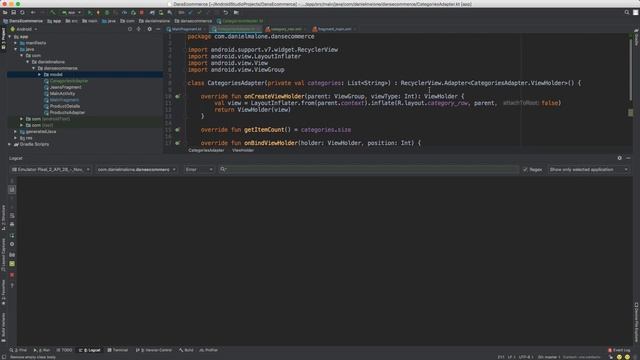Screen dimensions: 640x360
Task: Collapse the app module node
Action: pos(9,37)
